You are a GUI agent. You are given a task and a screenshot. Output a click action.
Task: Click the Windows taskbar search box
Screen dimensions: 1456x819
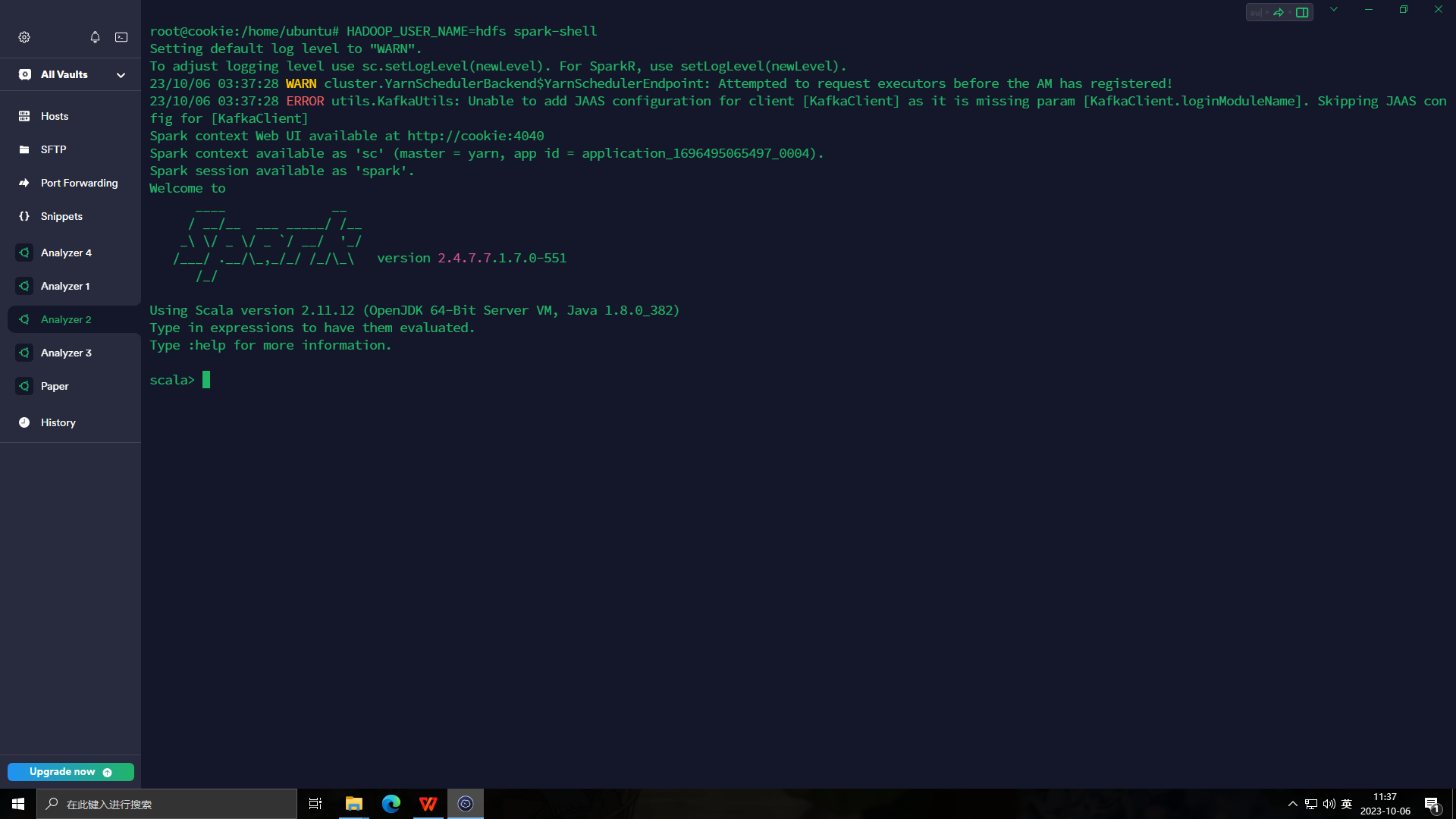pyautogui.click(x=167, y=804)
